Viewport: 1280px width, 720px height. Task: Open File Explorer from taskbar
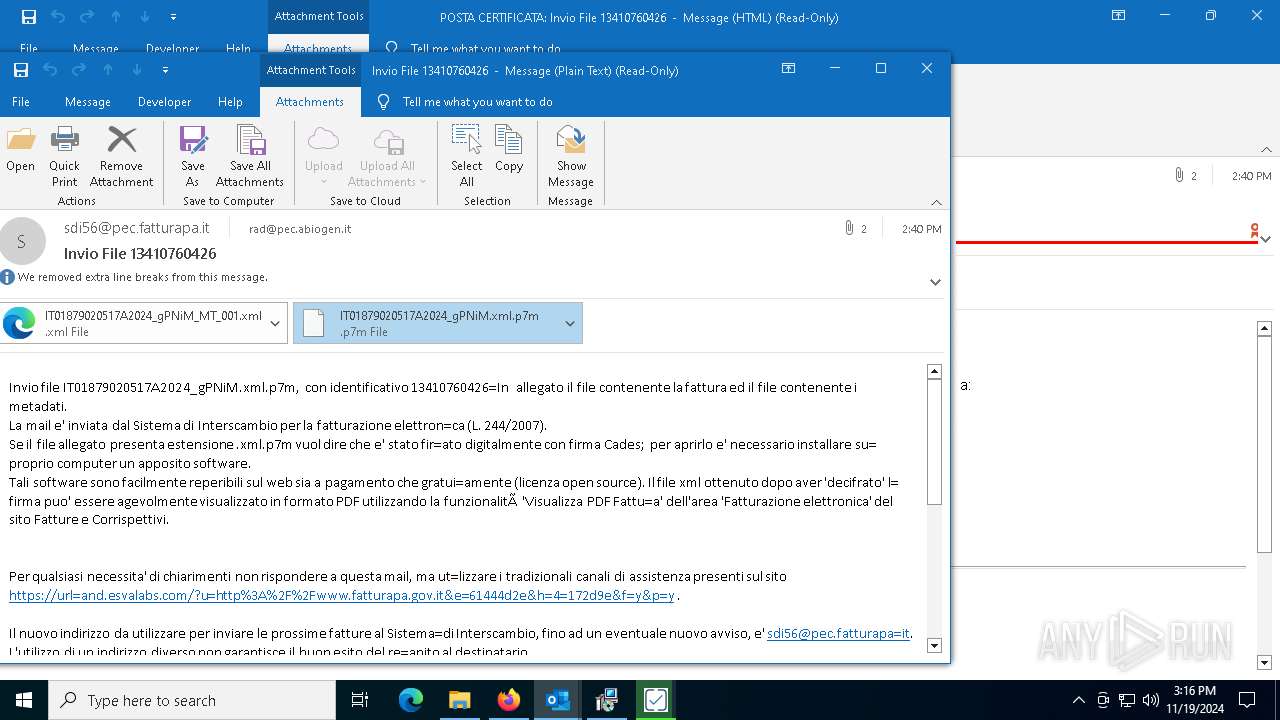pyautogui.click(x=460, y=700)
